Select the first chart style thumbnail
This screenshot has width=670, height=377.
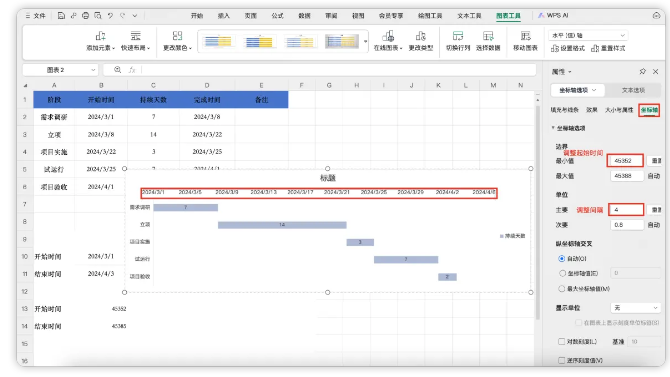pyautogui.click(x=218, y=41)
